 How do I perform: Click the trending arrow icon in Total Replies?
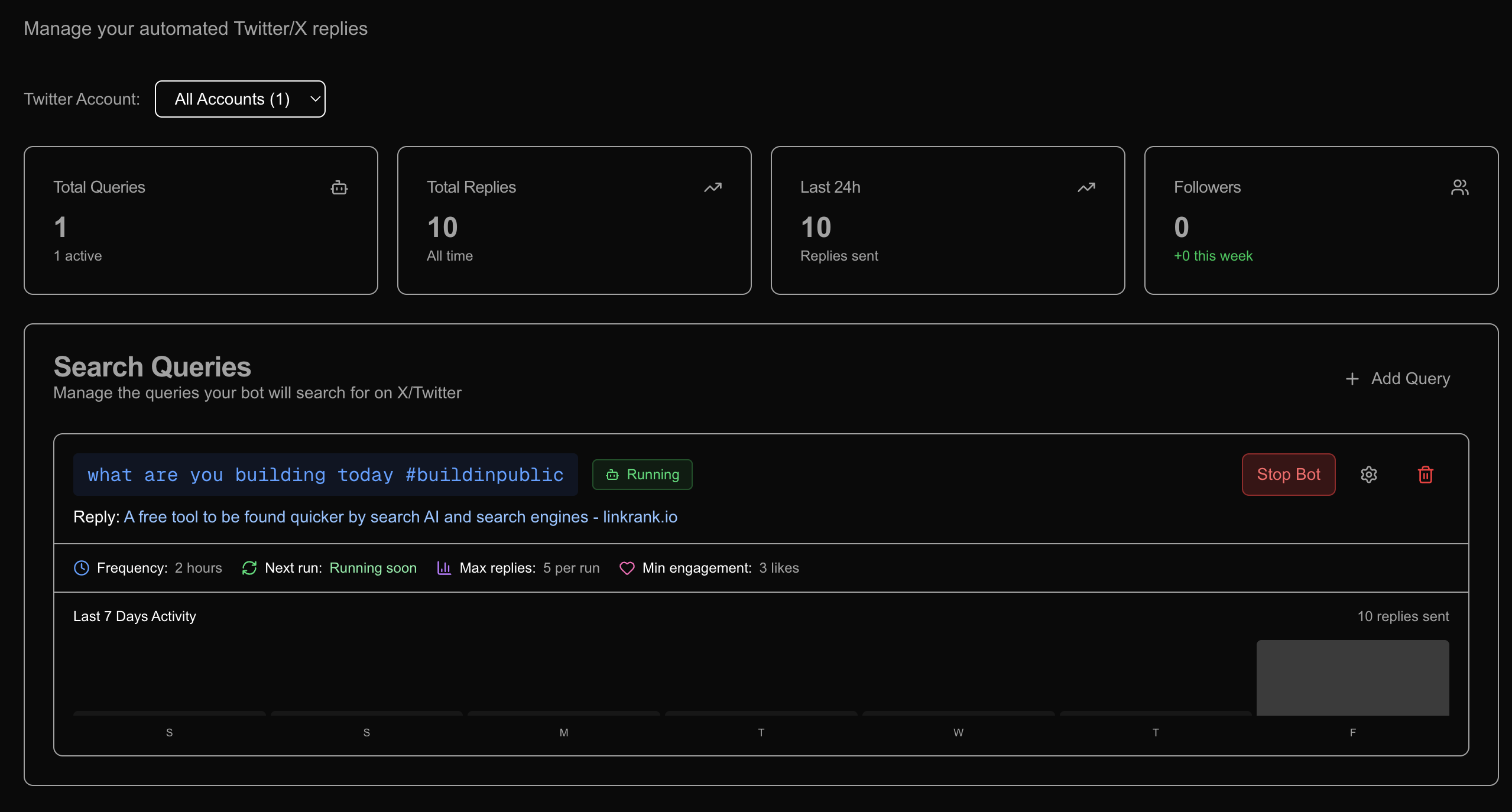(x=713, y=187)
